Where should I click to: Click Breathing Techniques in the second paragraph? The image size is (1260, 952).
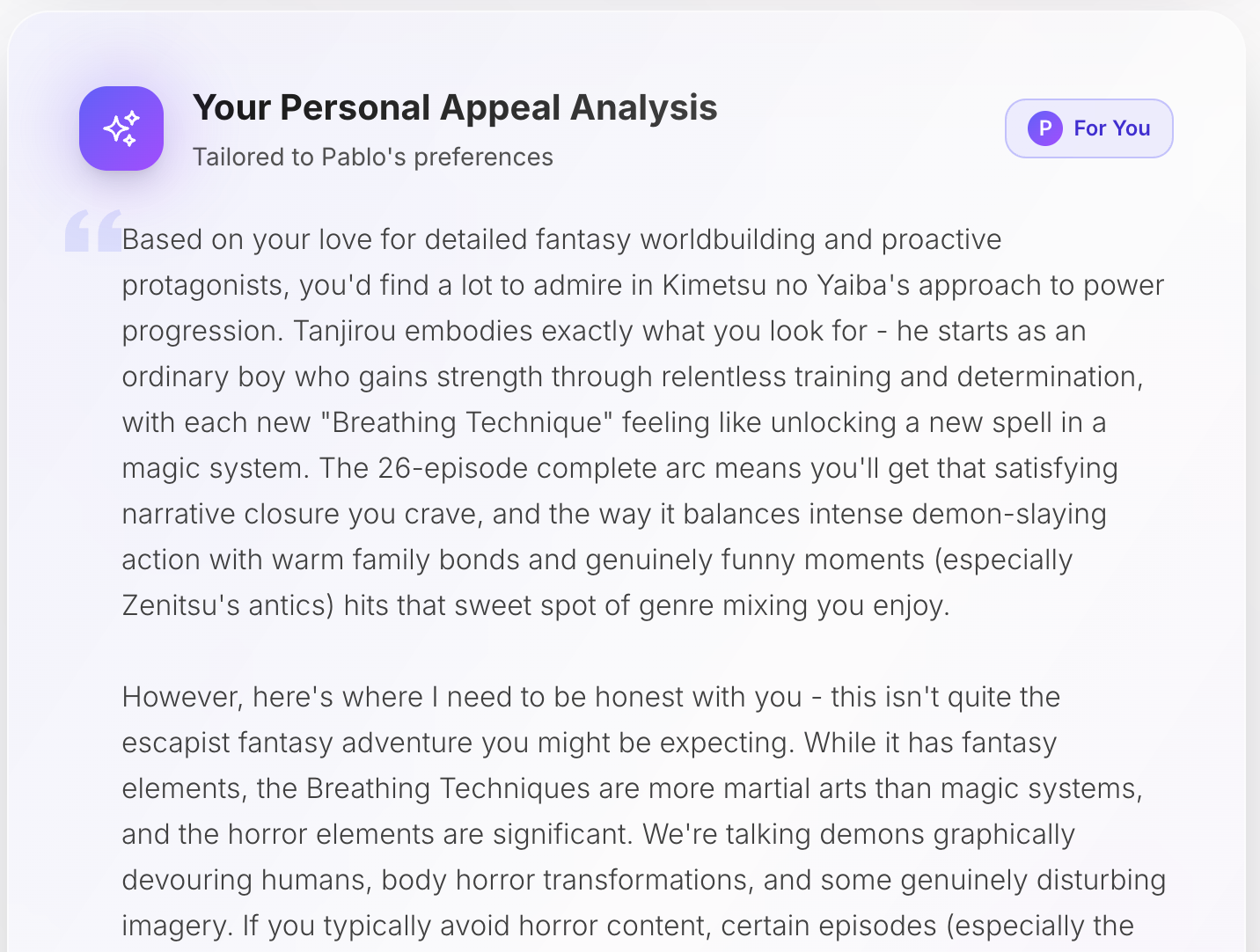(x=448, y=788)
